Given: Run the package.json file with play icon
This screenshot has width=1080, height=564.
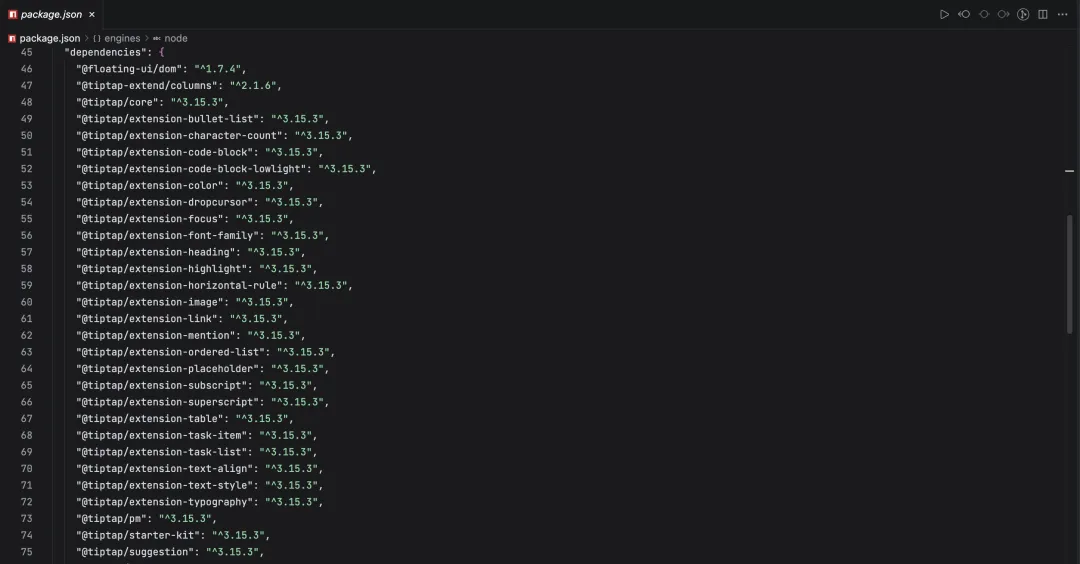Looking at the screenshot, I should click(944, 14).
